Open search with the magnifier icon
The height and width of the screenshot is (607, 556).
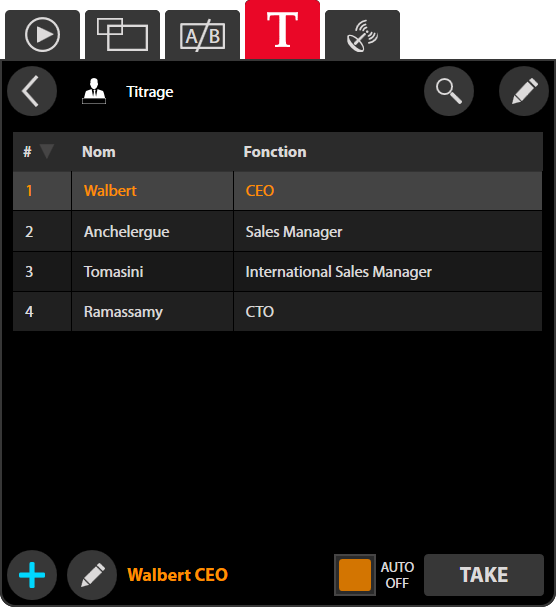pyautogui.click(x=449, y=91)
